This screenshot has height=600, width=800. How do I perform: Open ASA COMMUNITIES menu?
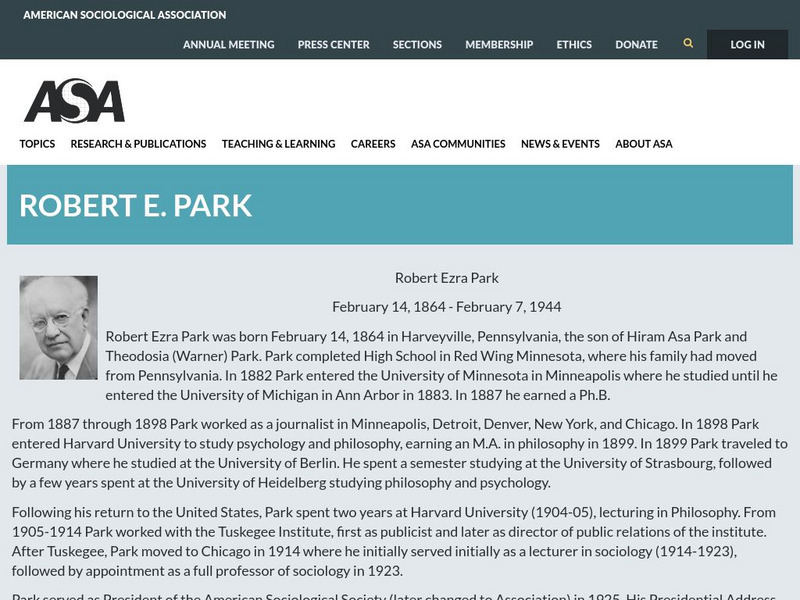[x=458, y=143]
